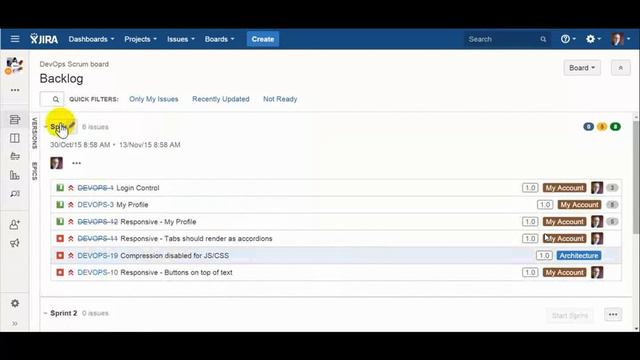The width and height of the screenshot is (640, 360).
Task: Toggle the Only My Issues filter
Action: pos(154,99)
